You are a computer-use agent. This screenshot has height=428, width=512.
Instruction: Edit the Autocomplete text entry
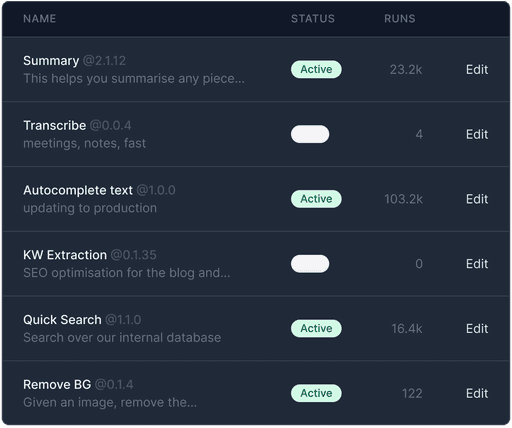[477, 199]
